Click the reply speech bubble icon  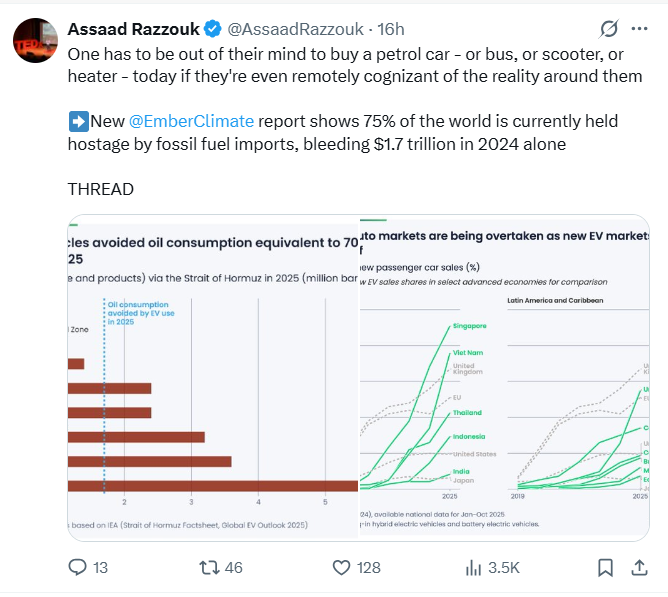[78, 567]
